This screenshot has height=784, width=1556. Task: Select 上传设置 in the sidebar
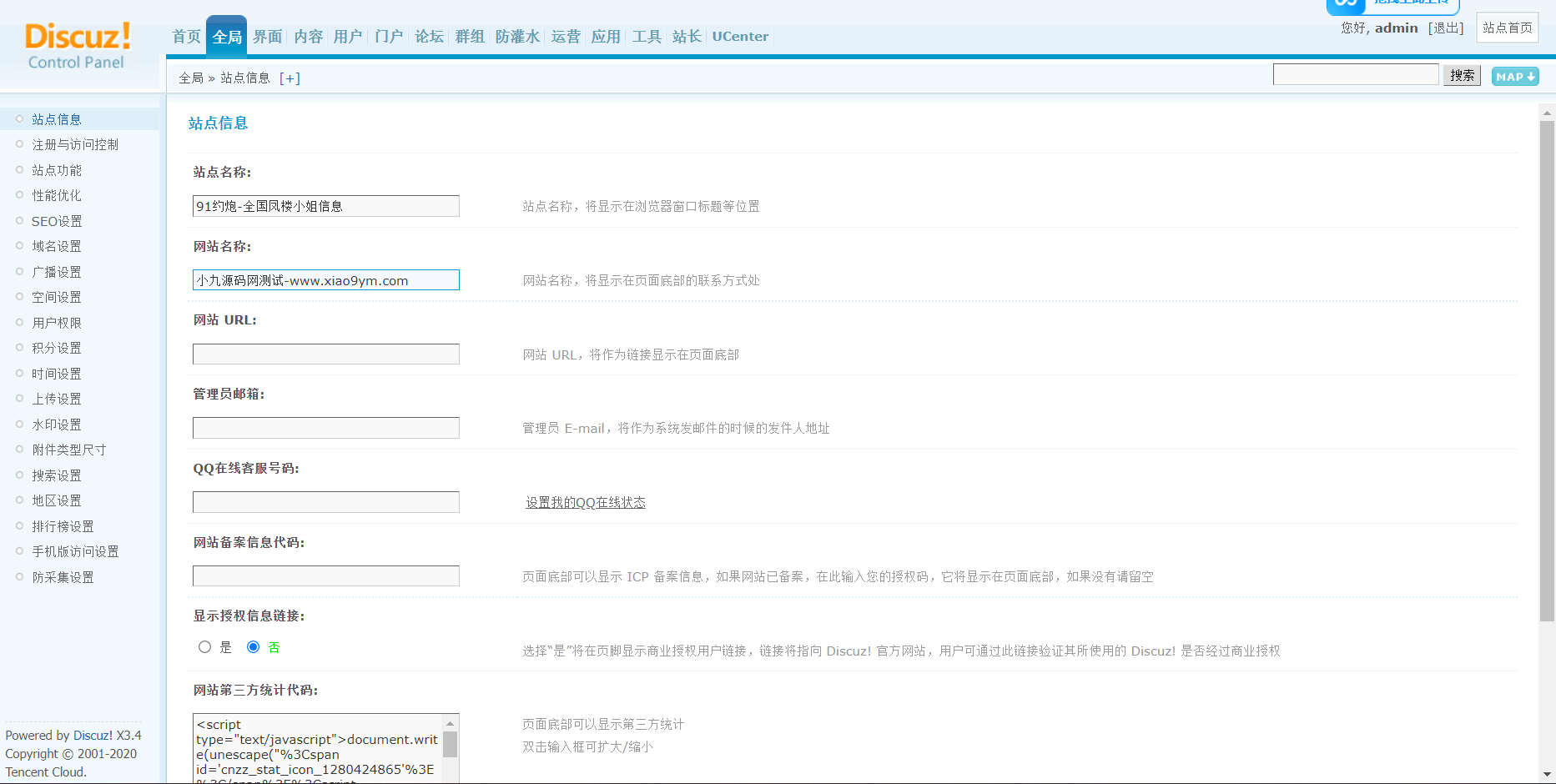[57, 399]
